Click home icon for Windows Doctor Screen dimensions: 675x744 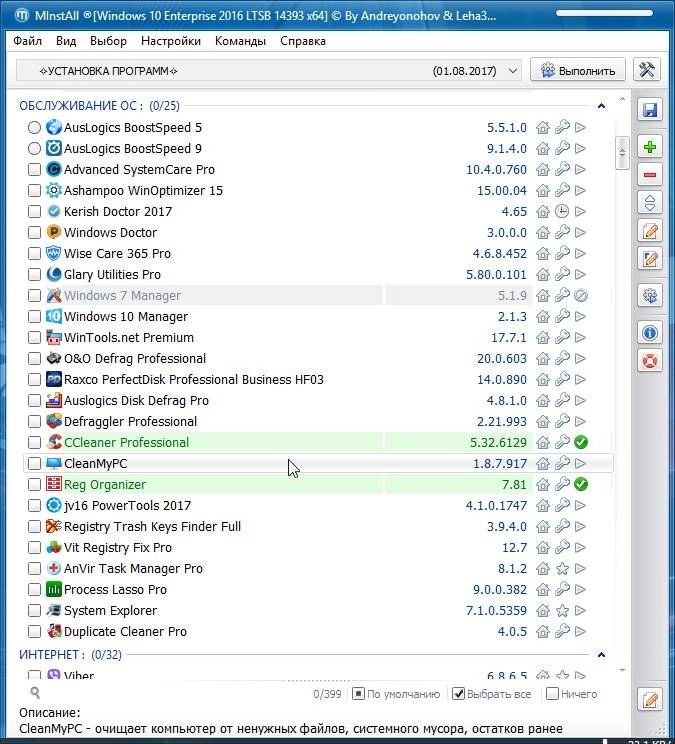543,232
